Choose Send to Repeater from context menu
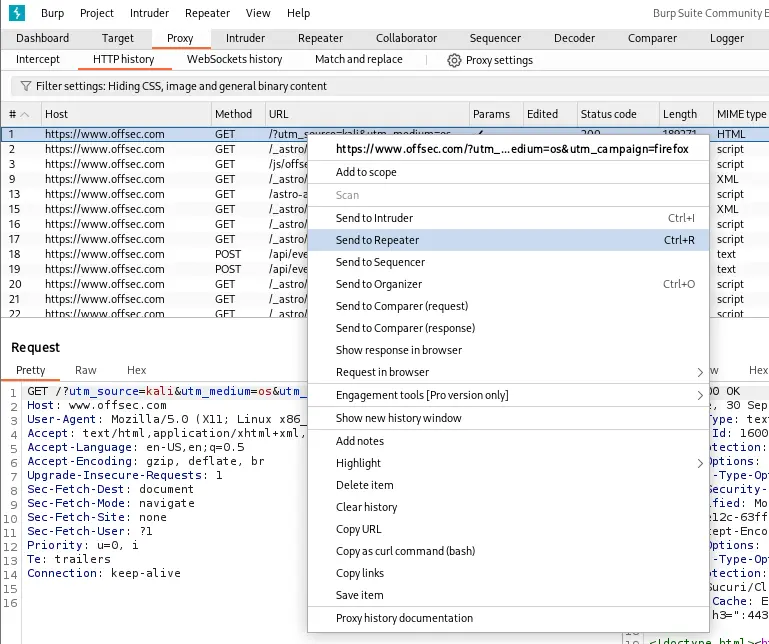 [x=377, y=240]
